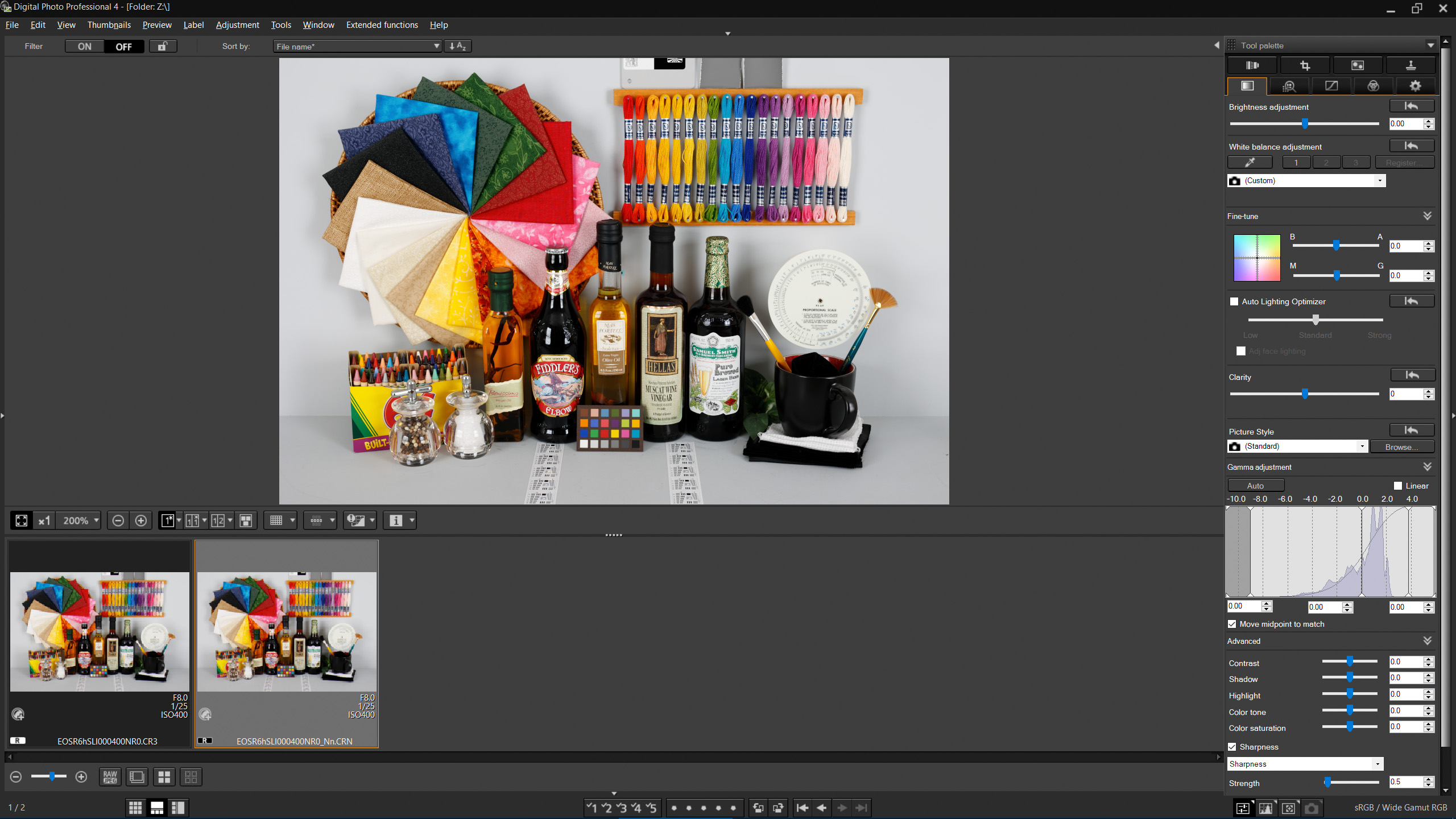Click the white balance eyedropper
Viewport: 1456px width, 819px height.
pyautogui.click(x=1250, y=163)
